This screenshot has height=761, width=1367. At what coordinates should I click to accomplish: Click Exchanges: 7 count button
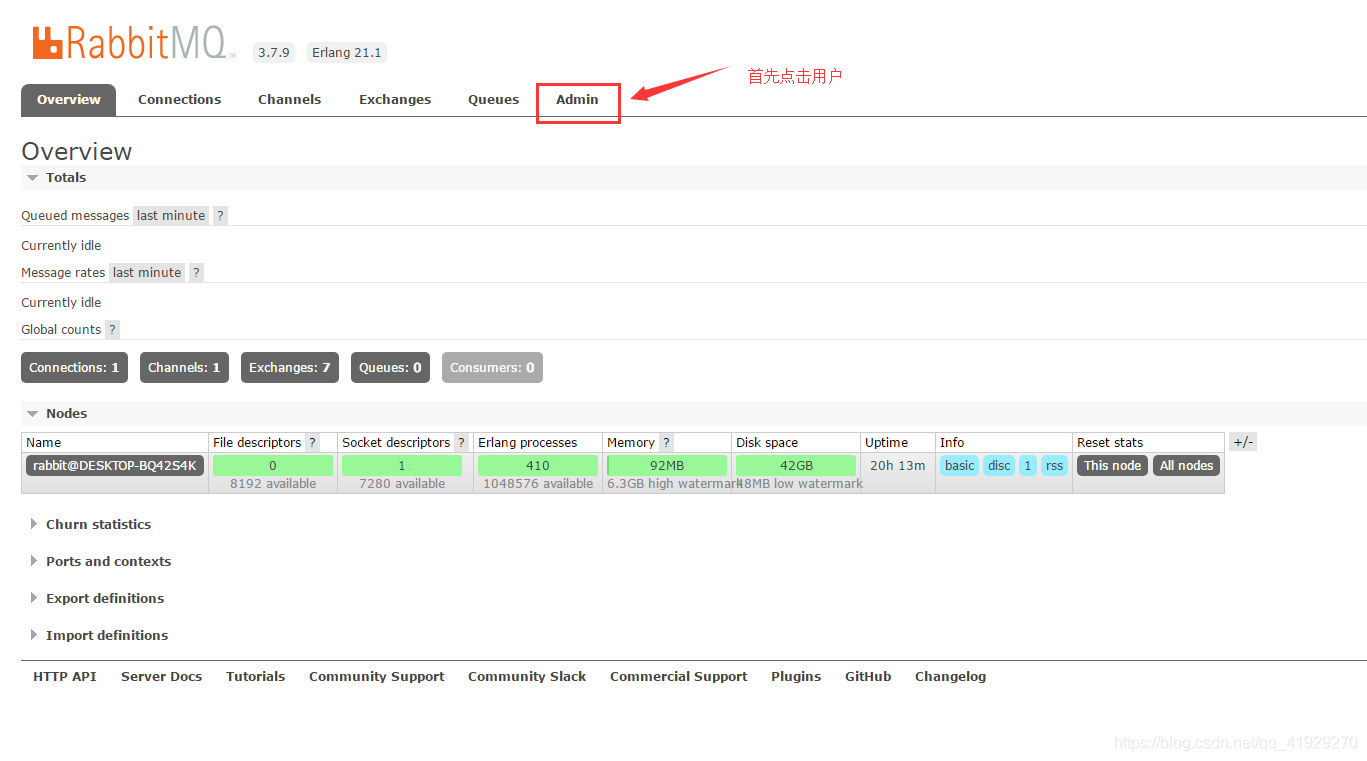[x=290, y=367]
